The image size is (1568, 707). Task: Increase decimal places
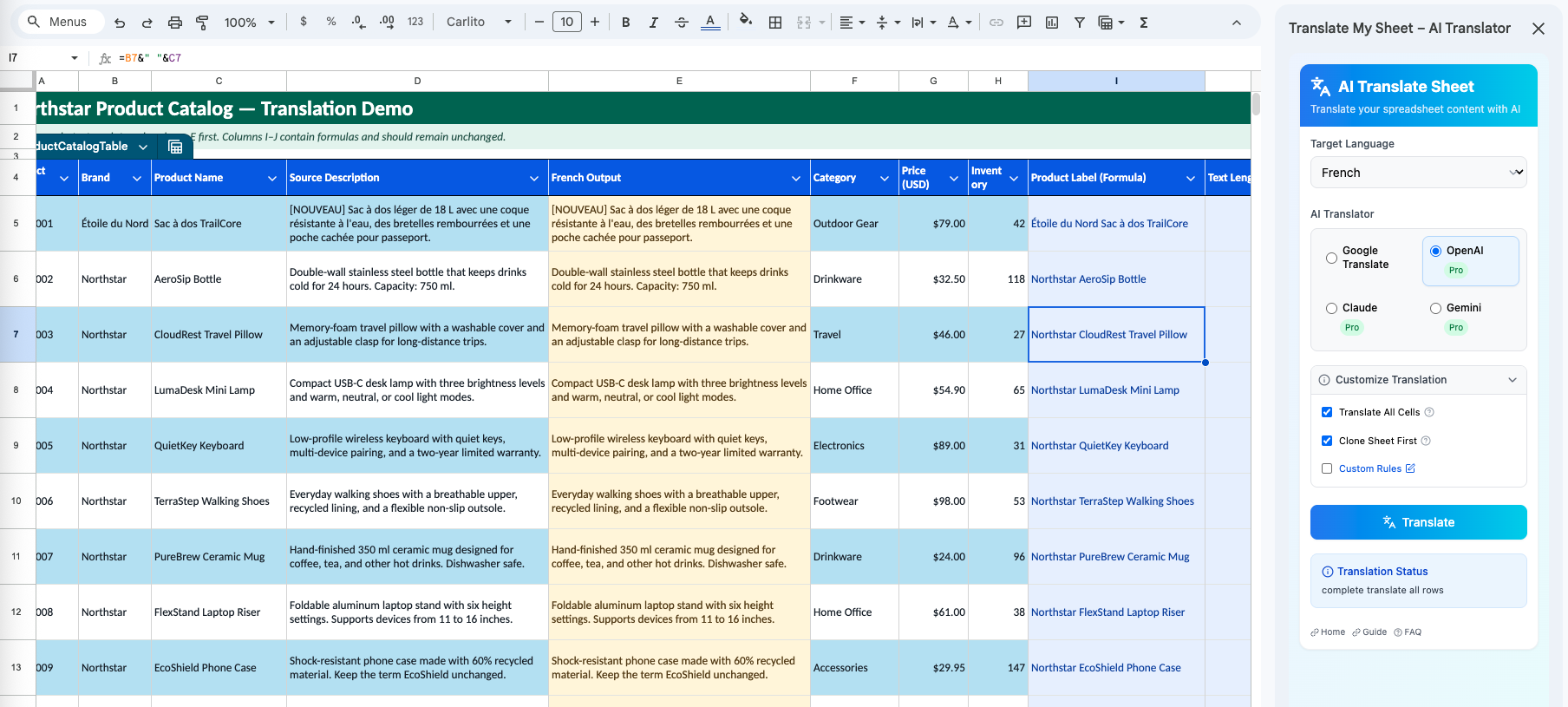pyautogui.click(x=387, y=22)
